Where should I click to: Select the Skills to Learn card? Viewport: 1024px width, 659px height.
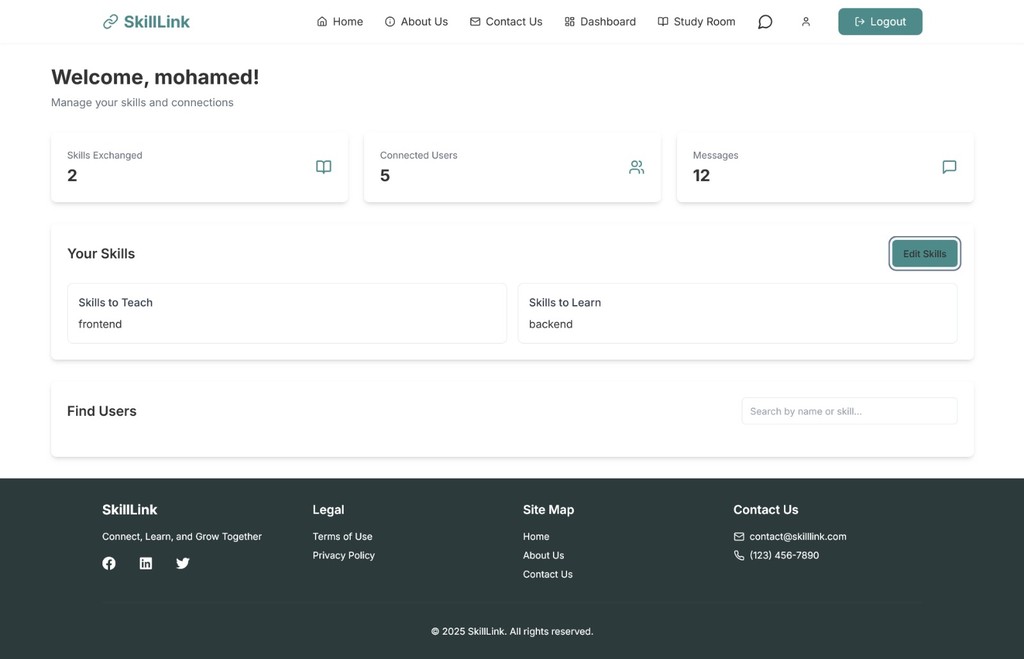tap(737, 313)
